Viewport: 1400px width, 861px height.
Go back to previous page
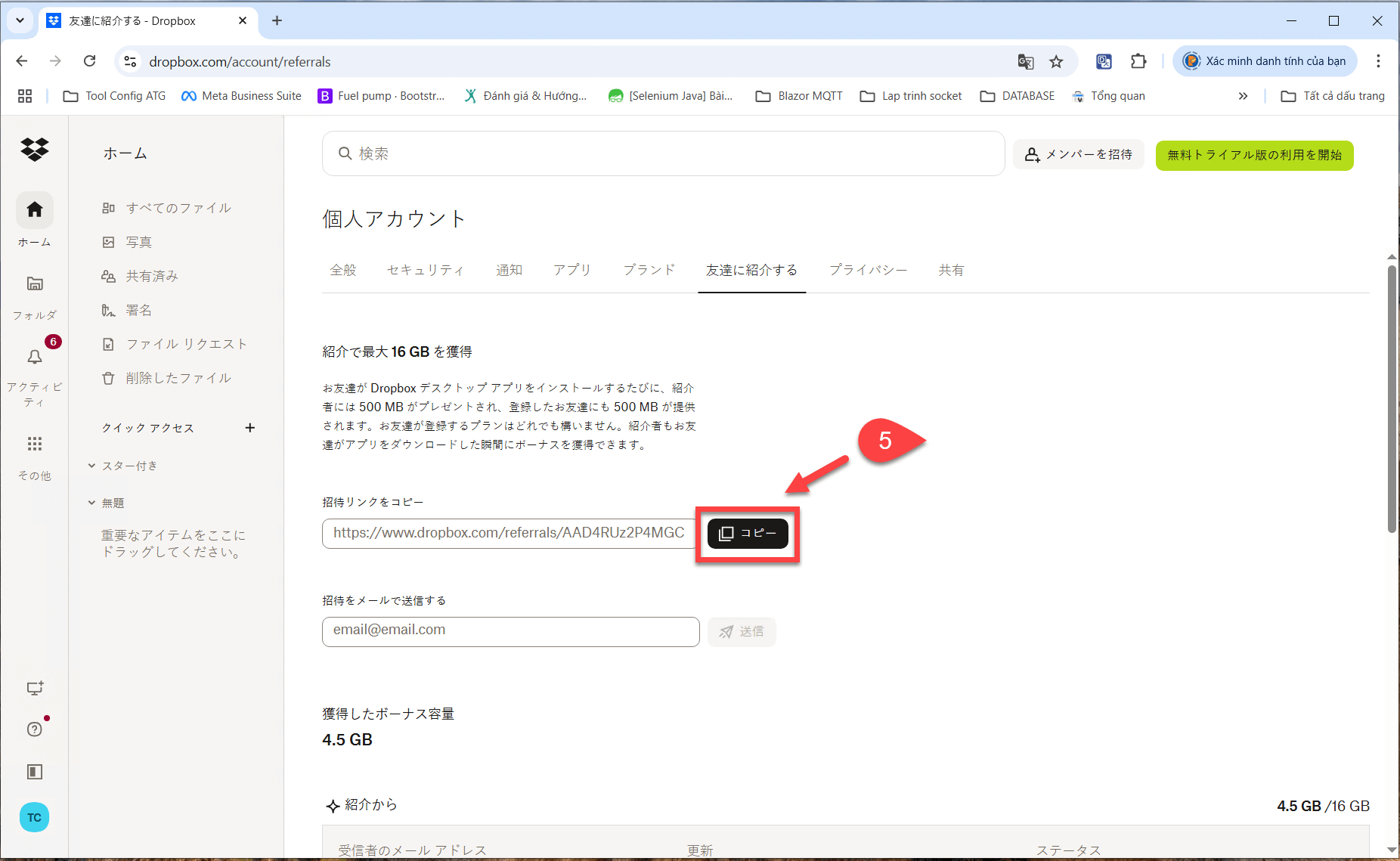click(x=22, y=61)
